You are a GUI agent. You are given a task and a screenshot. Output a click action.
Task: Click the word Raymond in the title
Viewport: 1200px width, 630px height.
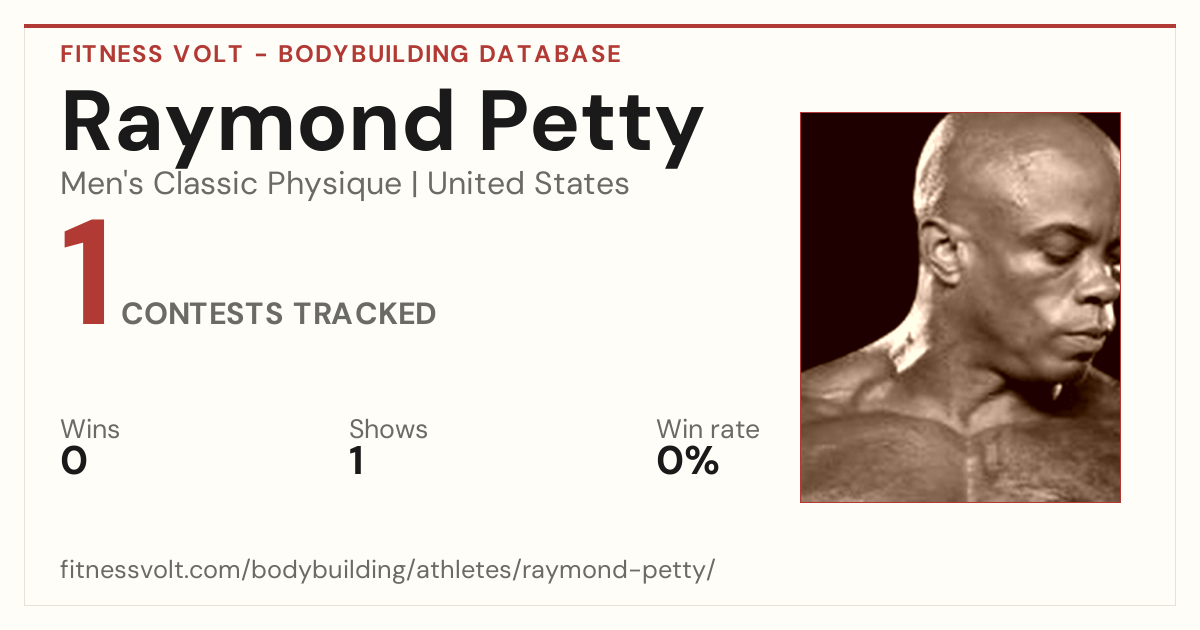[x=256, y=121]
